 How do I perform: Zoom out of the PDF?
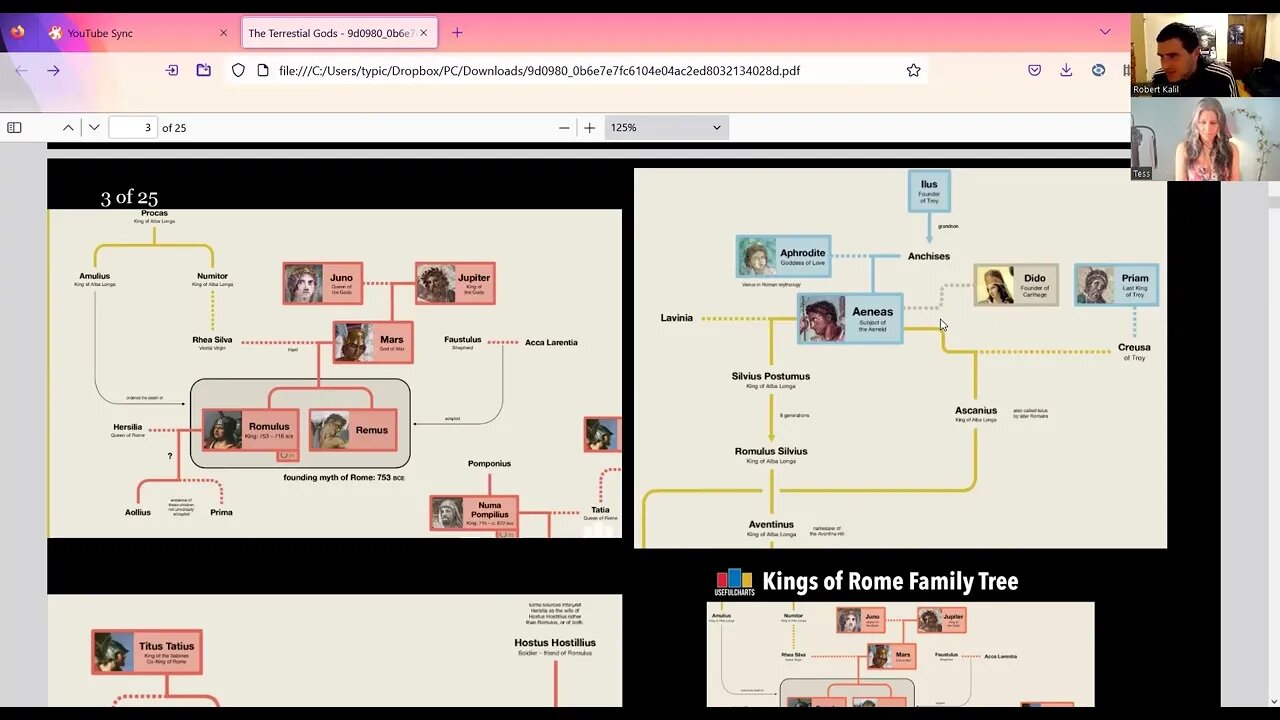[x=564, y=127]
